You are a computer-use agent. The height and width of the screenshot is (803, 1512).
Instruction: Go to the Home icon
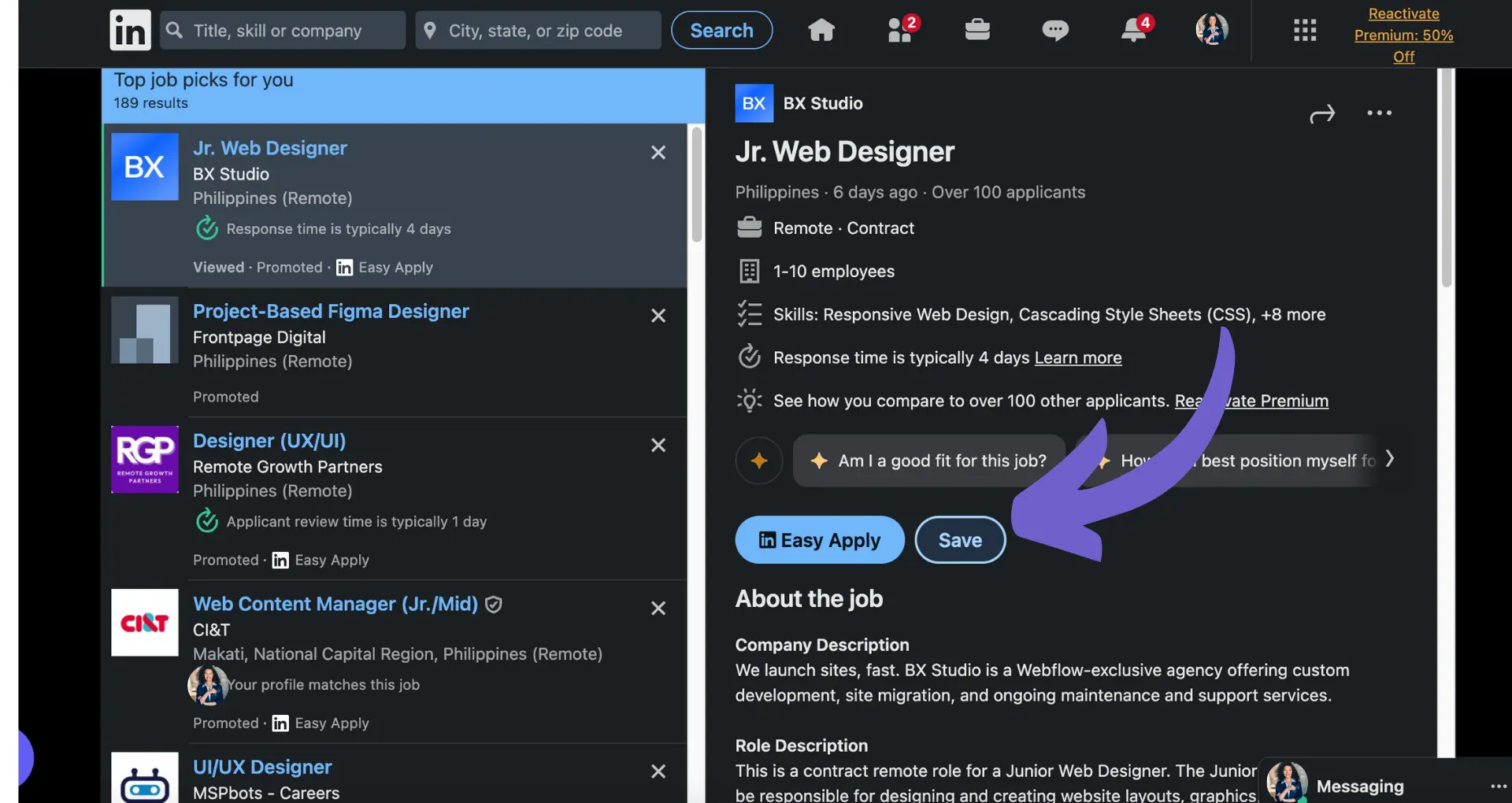tap(821, 30)
